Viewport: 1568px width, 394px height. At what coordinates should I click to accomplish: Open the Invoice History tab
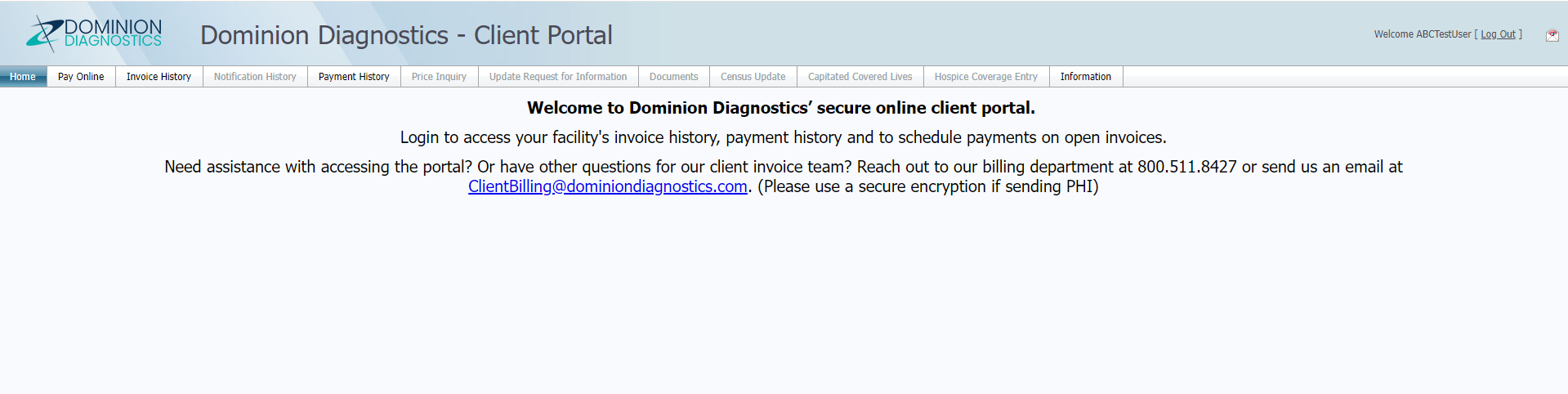(159, 77)
